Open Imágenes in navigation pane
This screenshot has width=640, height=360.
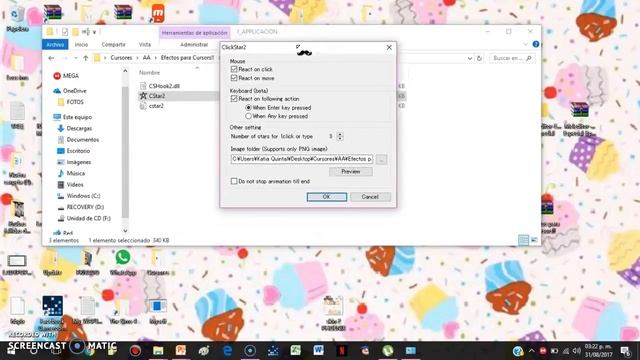tap(74, 162)
